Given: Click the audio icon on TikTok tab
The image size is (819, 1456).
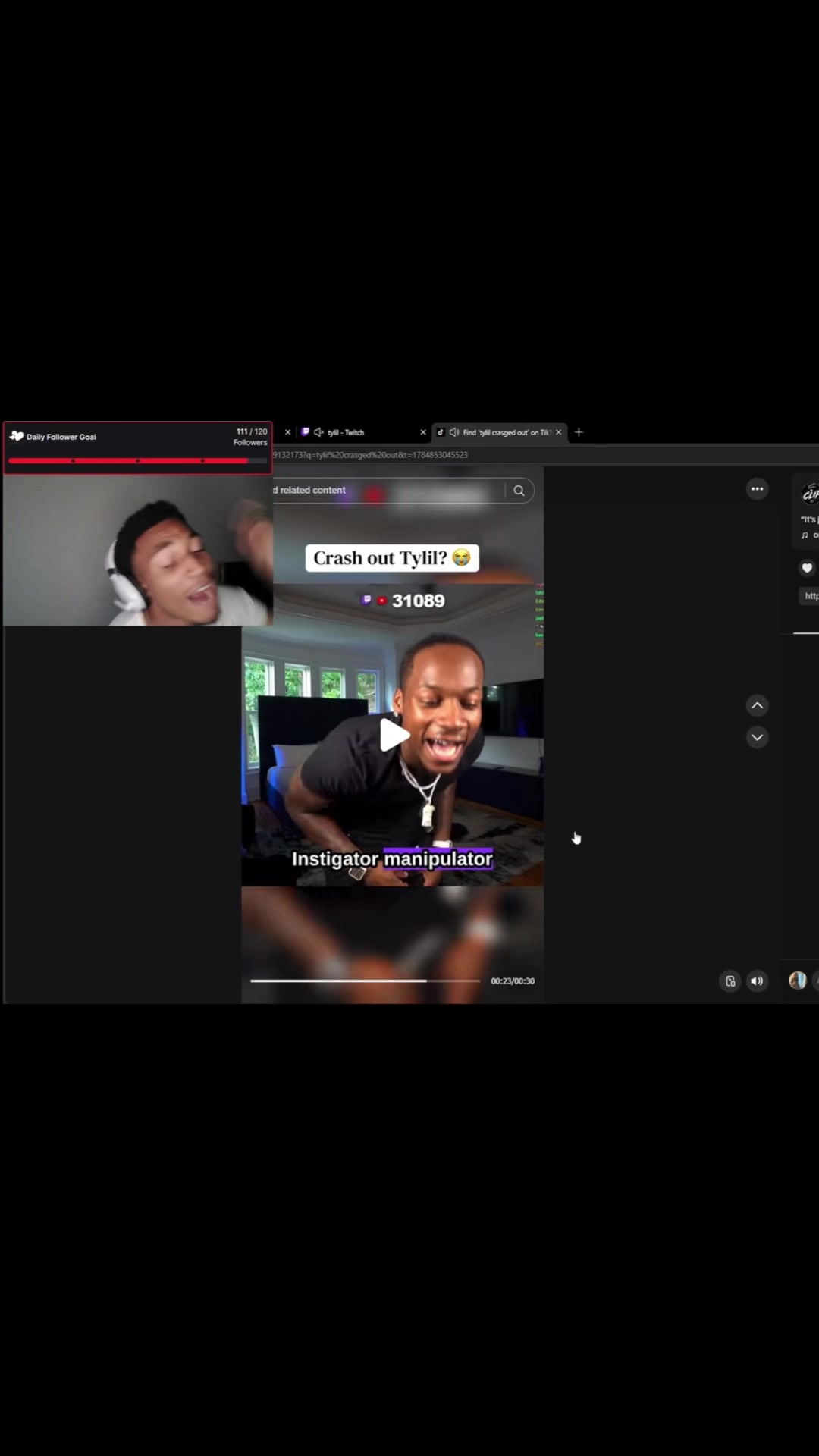Looking at the screenshot, I should tap(454, 432).
